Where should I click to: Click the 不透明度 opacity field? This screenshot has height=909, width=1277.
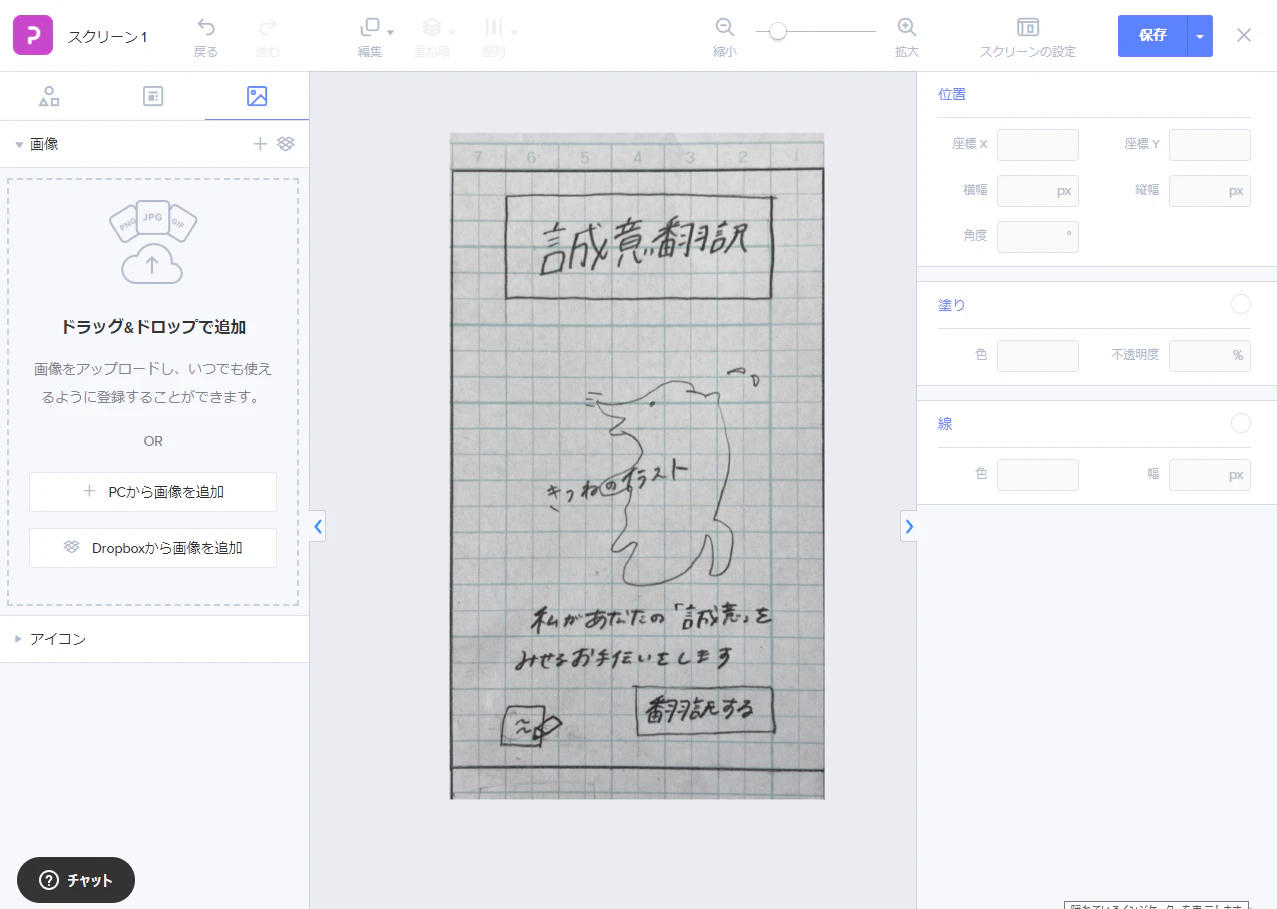[1210, 356]
